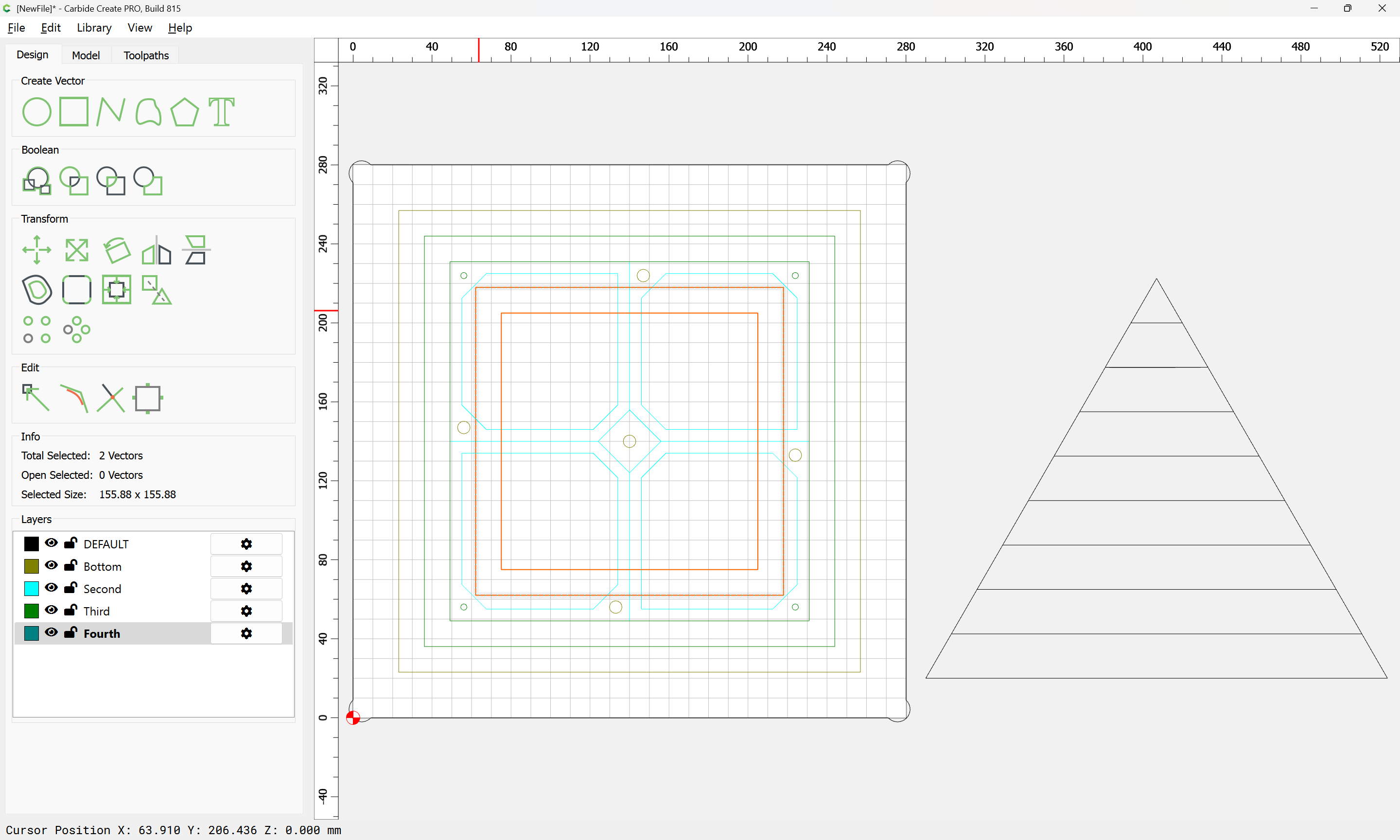Open the File menu
The width and height of the screenshot is (1400, 840).
[17, 28]
